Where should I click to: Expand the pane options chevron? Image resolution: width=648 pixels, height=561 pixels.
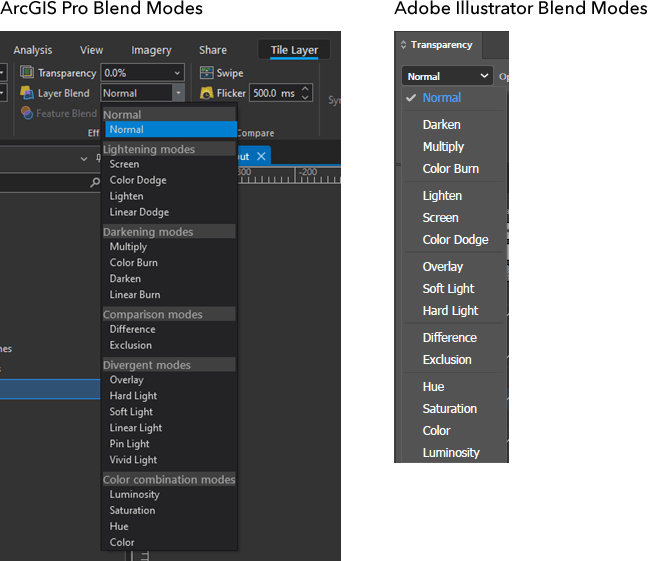coord(84,159)
